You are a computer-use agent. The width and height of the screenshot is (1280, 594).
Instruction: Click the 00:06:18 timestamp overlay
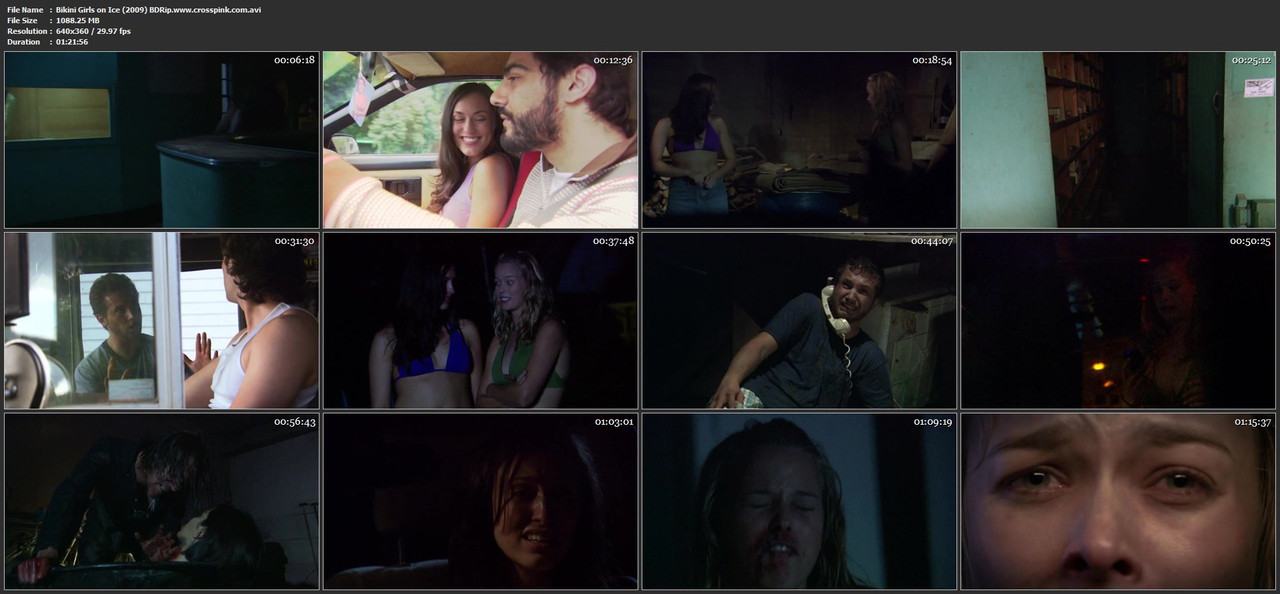pos(294,61)
